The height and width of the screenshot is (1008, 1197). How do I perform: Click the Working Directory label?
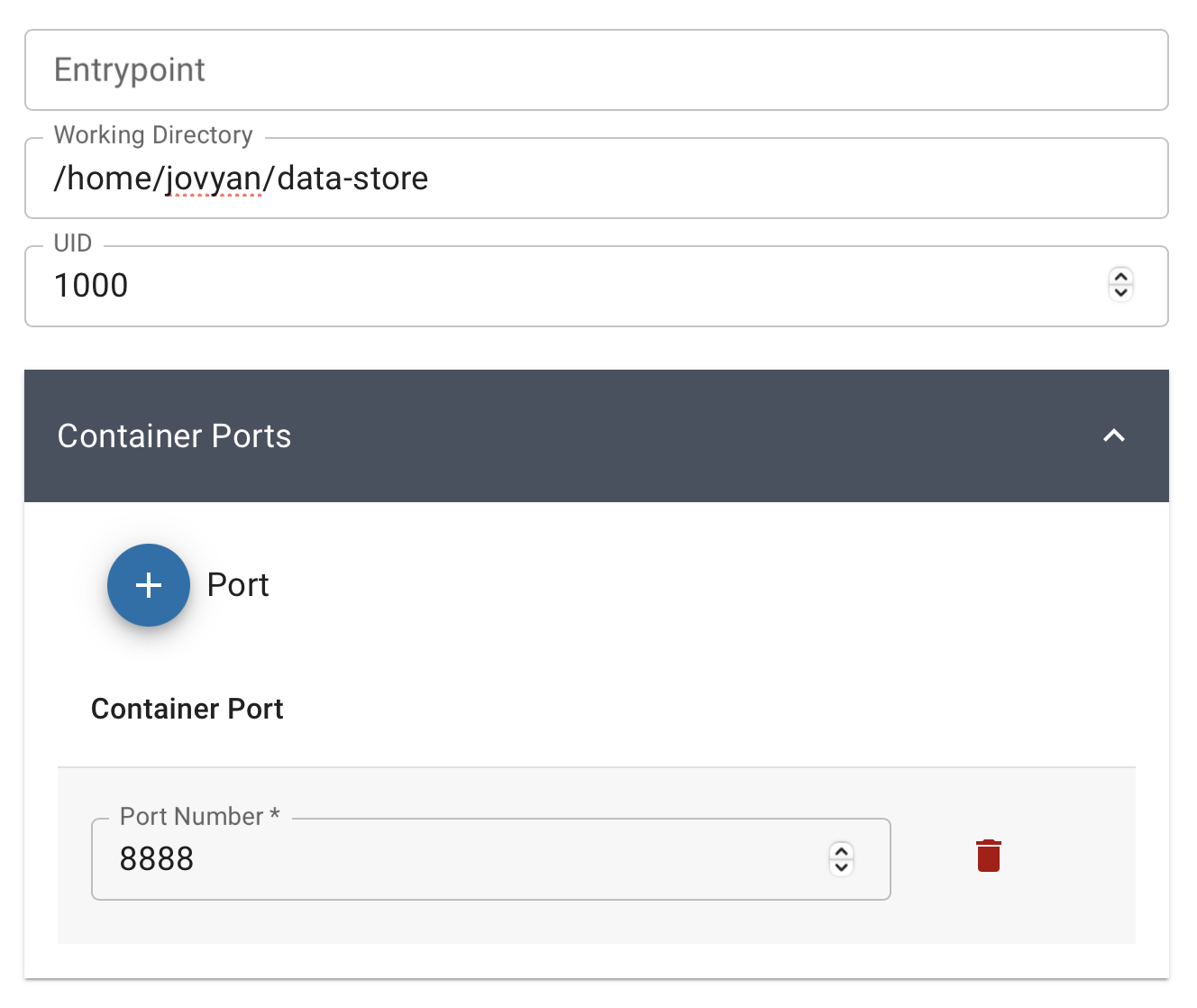[x=153, y=135]
